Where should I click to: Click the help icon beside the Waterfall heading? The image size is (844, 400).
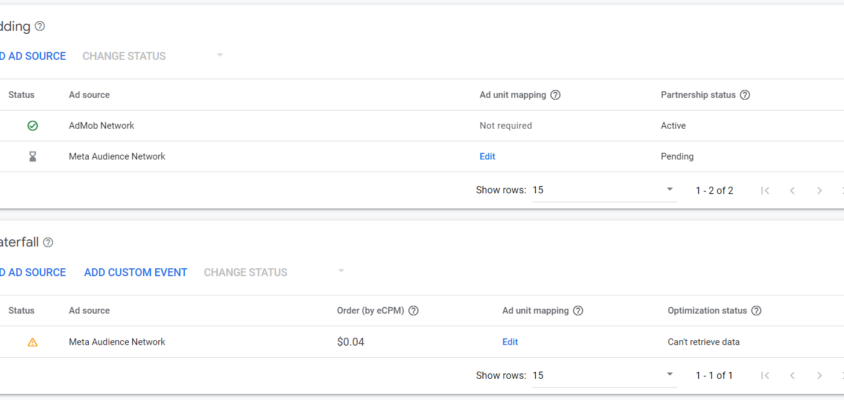tap(48, 243)
